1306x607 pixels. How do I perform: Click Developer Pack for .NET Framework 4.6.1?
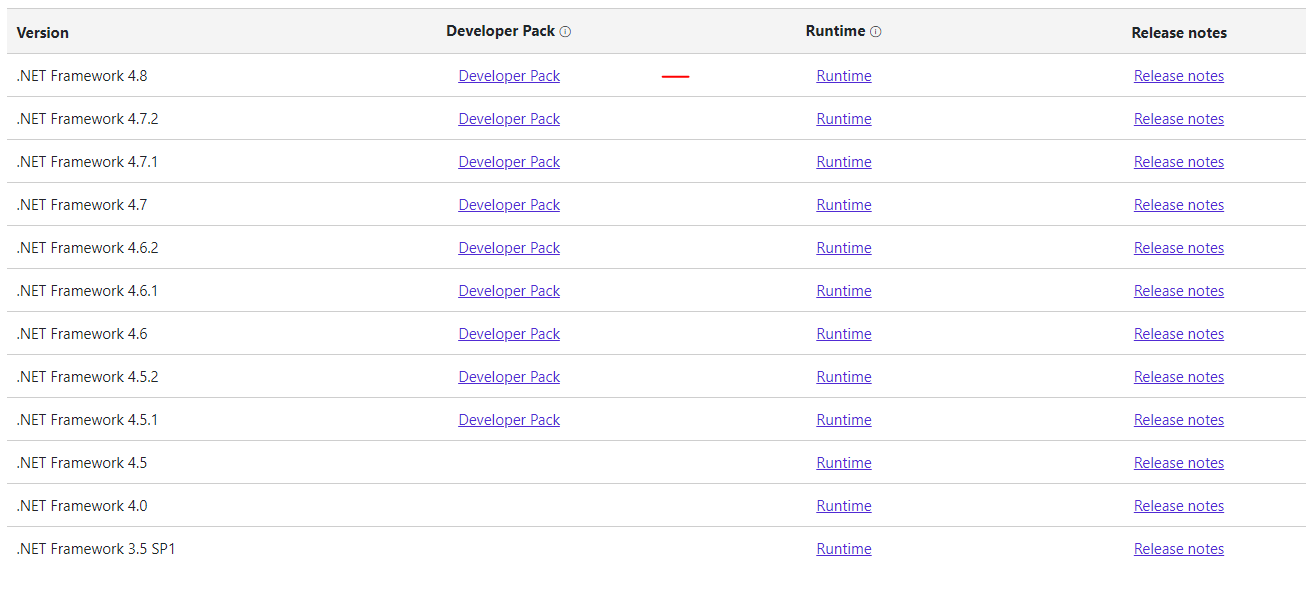(509, 291)
